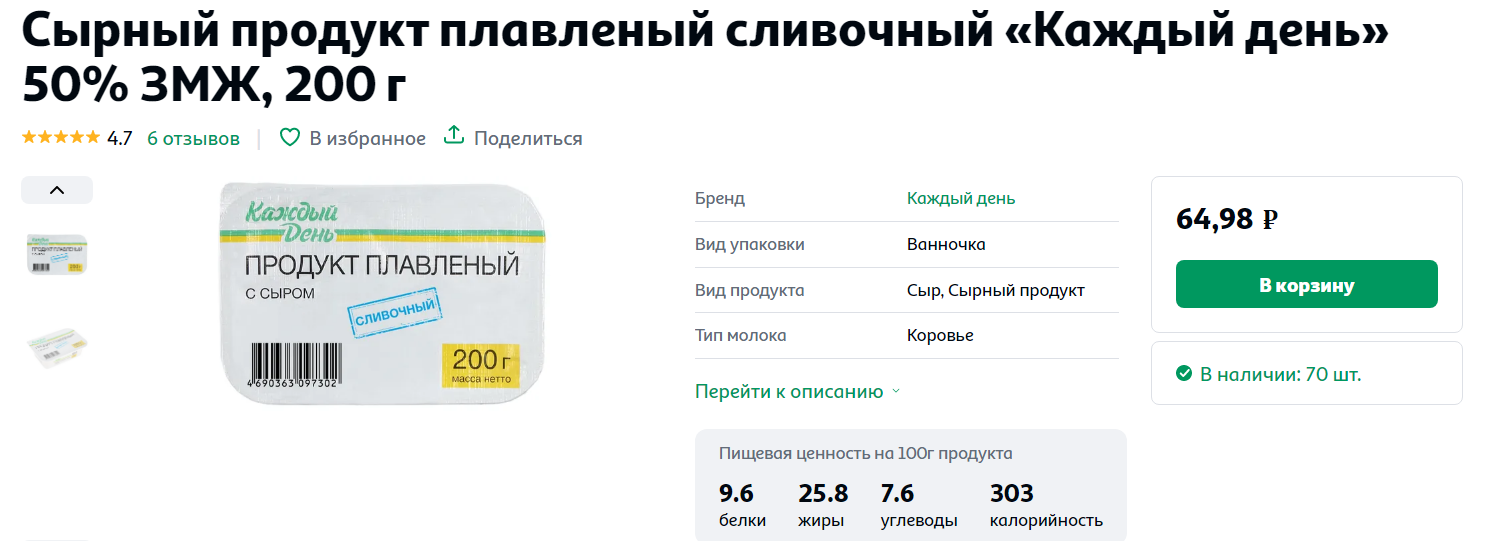This screenshot has width=1488, height=541.
Task: Click the Поделиться label
Action: click(528, 138)
